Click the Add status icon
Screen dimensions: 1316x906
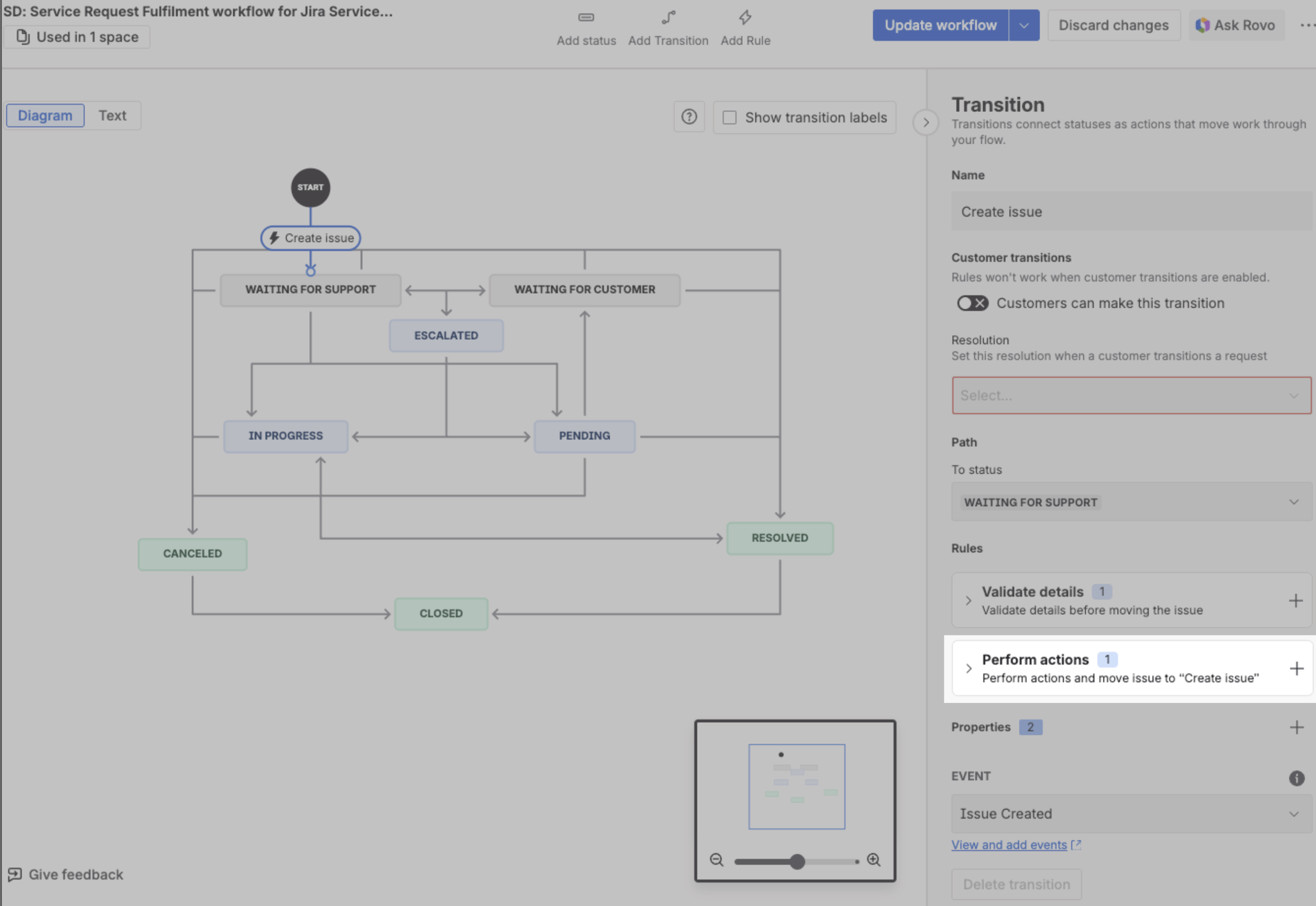[x=586, y=17]
